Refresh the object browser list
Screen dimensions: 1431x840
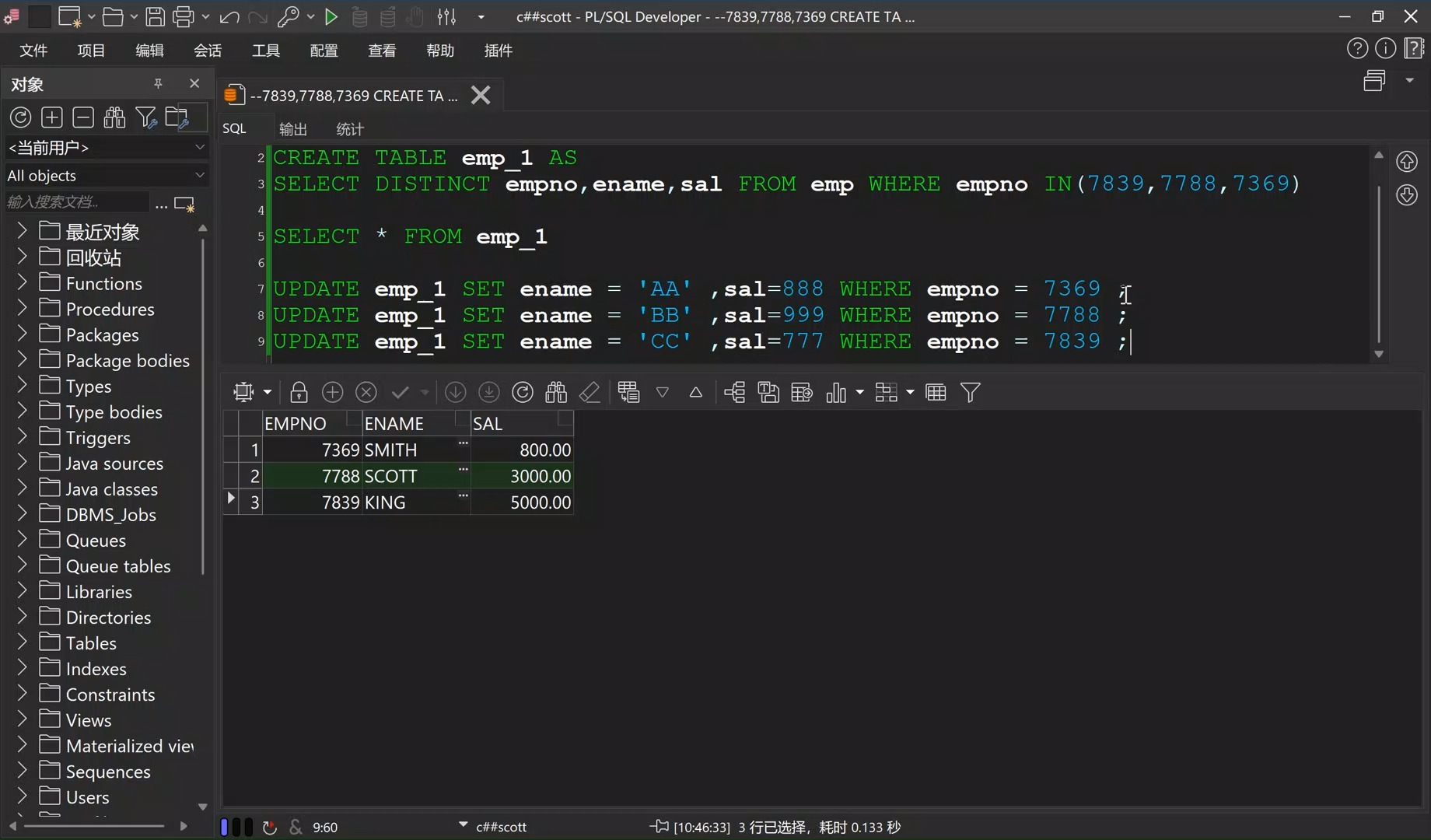coord(19,117)
